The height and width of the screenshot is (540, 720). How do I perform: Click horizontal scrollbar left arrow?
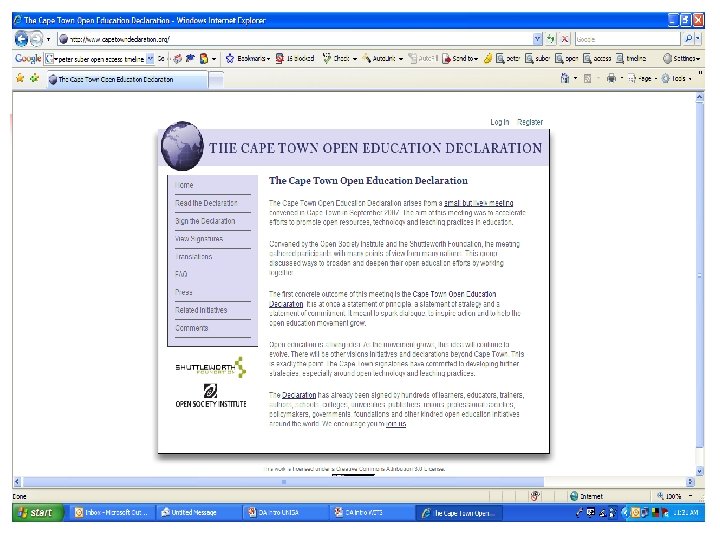(x=17, y=482)
